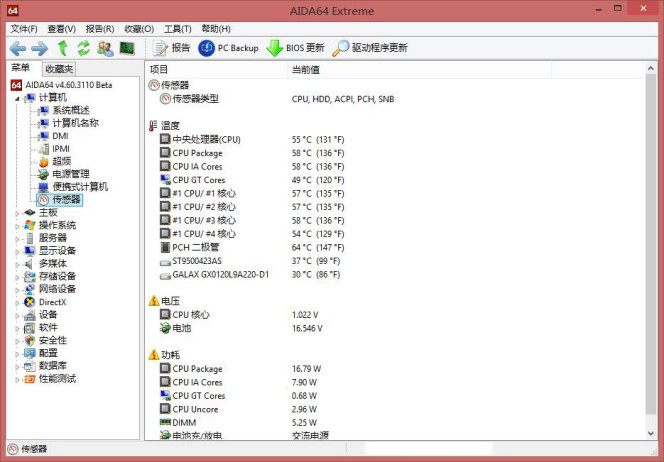Click the 项目 column header

click(216, 69)
